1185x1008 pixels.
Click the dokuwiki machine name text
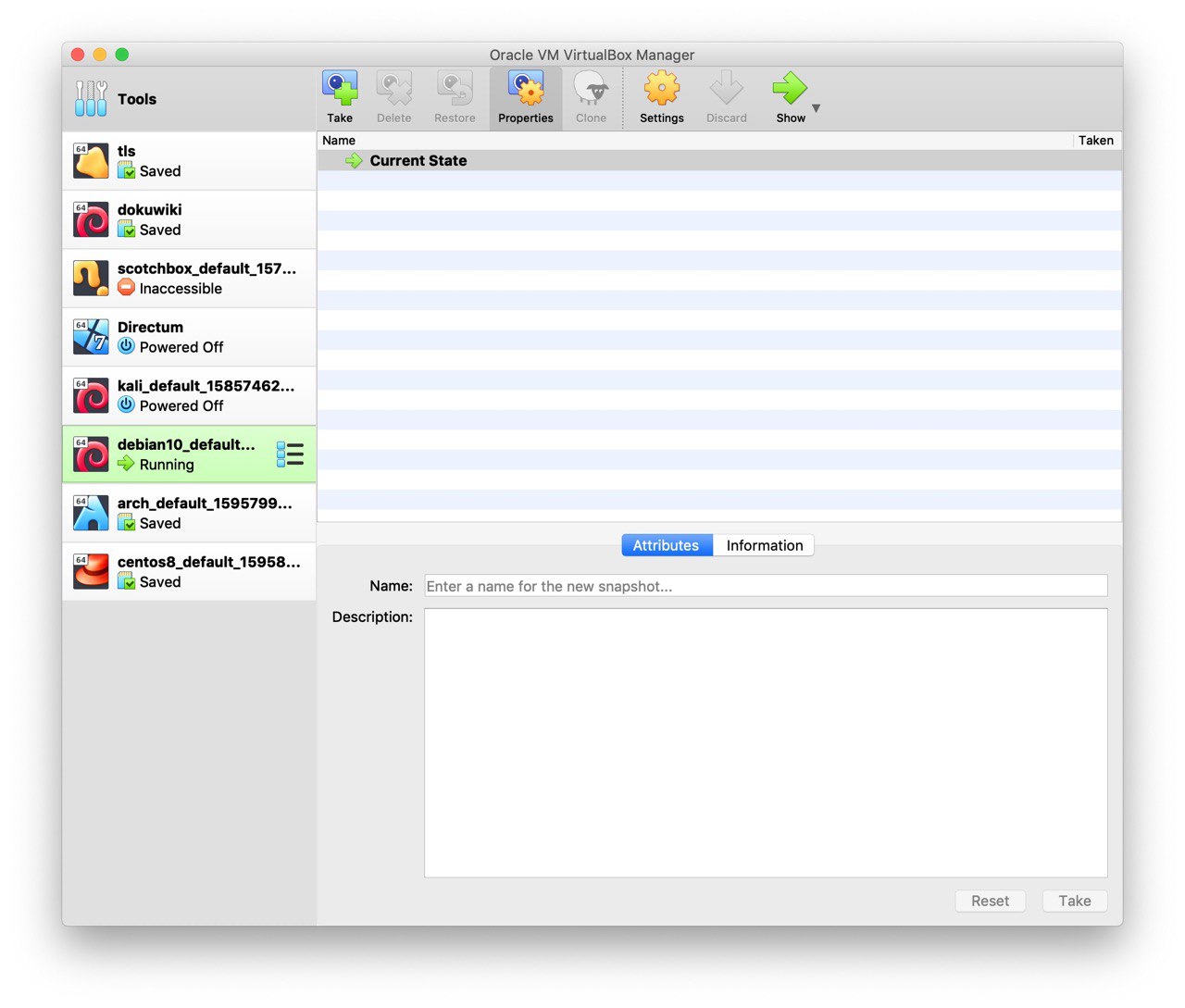(x=150, y=210)
